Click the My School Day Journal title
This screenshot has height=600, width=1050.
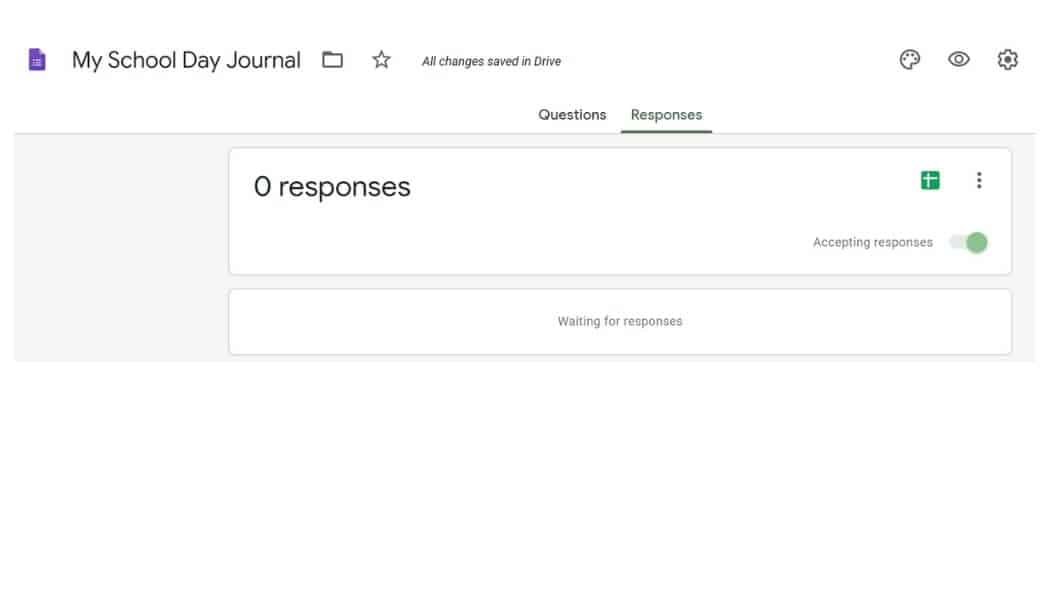coord(186,60)
